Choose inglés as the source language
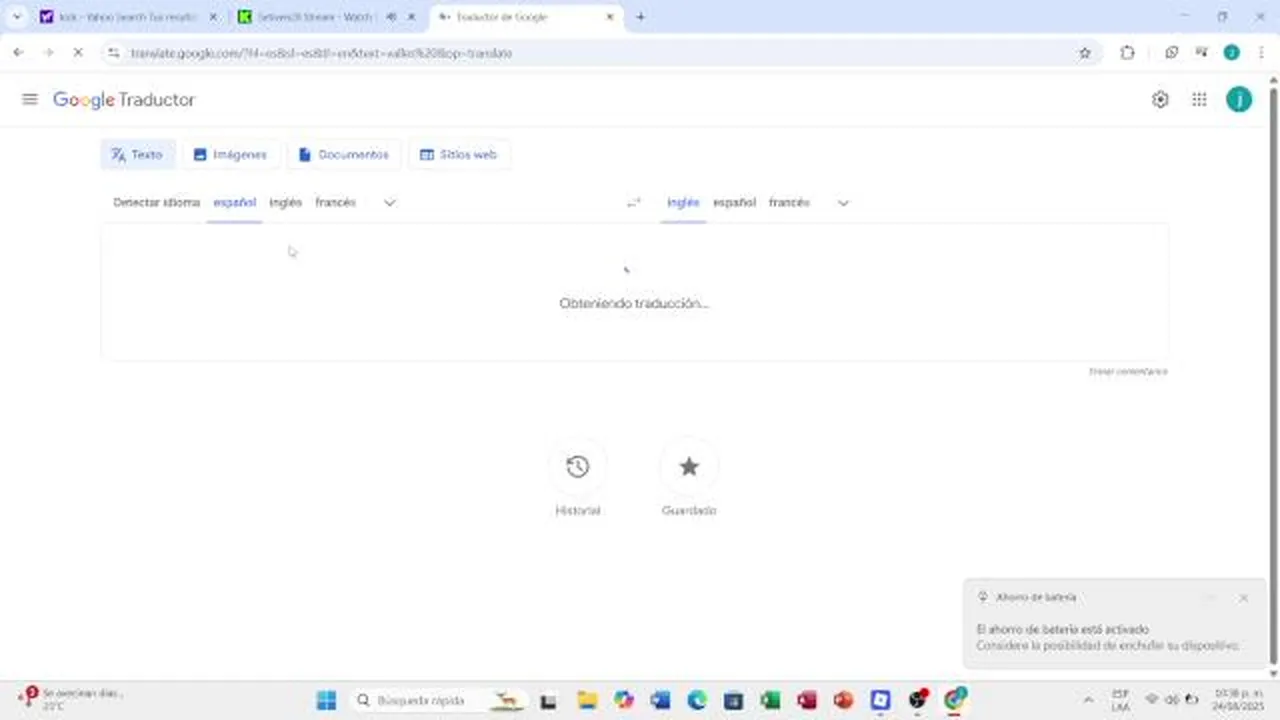This screenshot has height=720, width=1280. [x=286, y=203]
